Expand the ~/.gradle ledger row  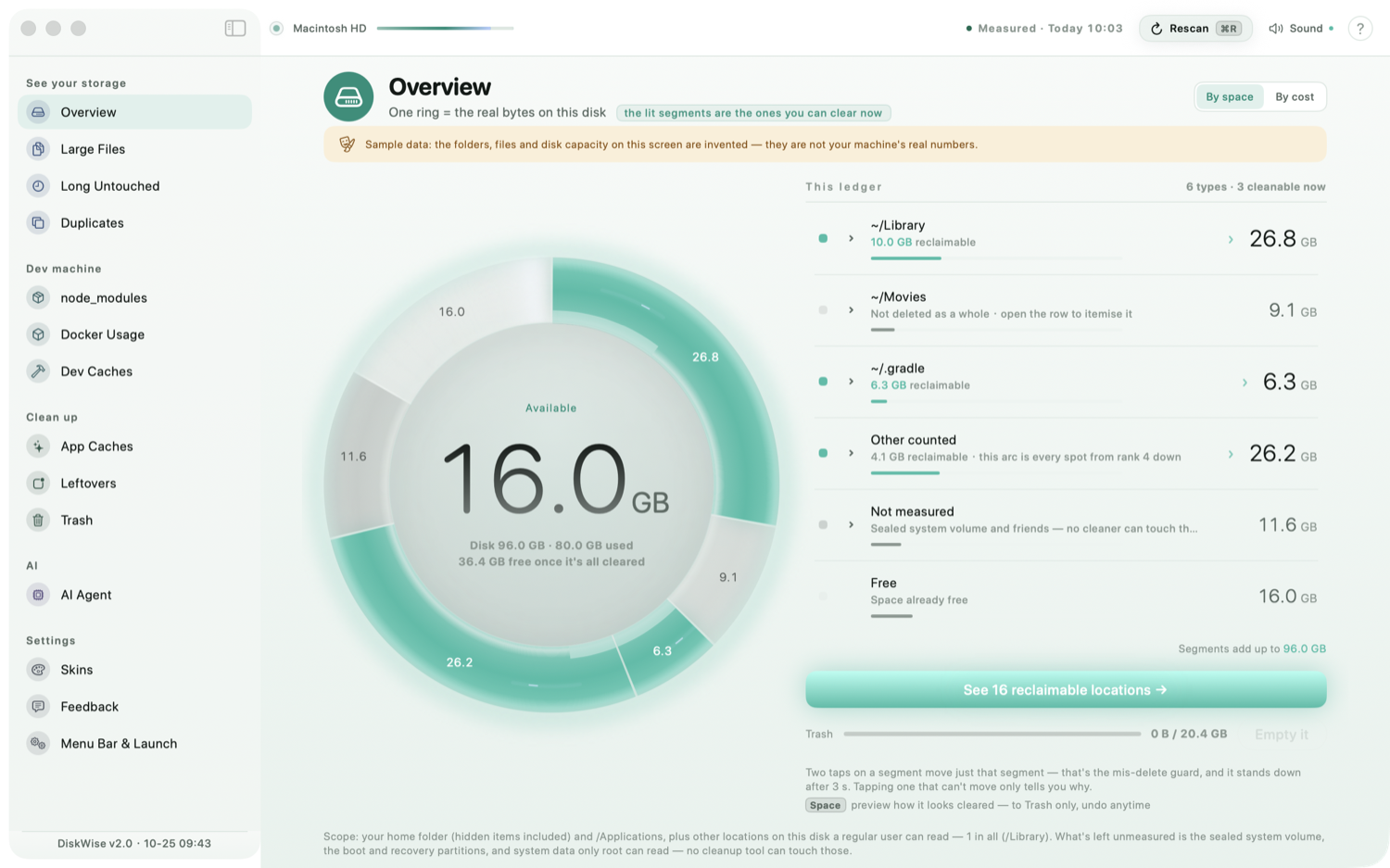(x=851, y=382)
